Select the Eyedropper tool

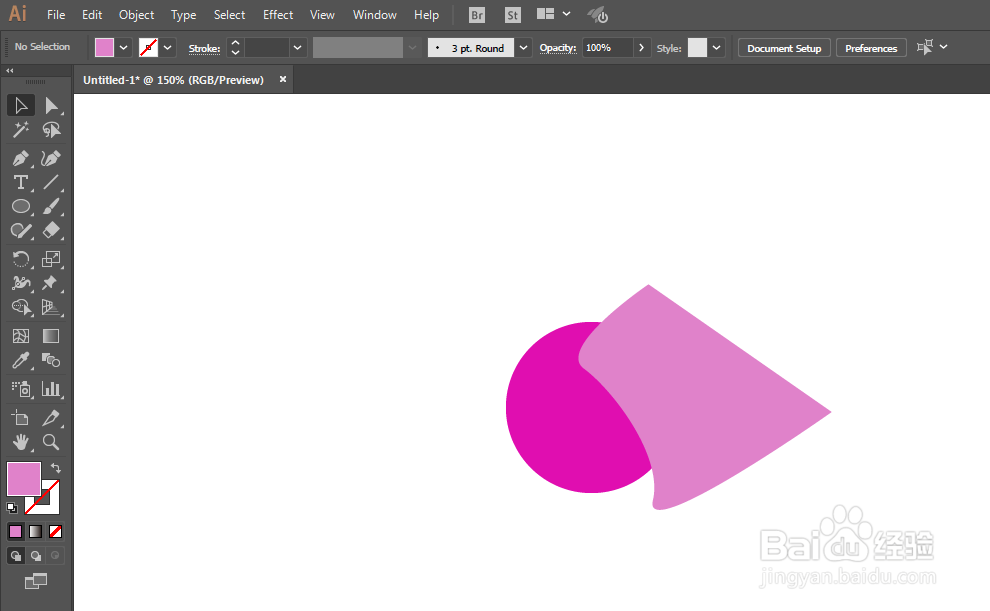tap(21, 360)
